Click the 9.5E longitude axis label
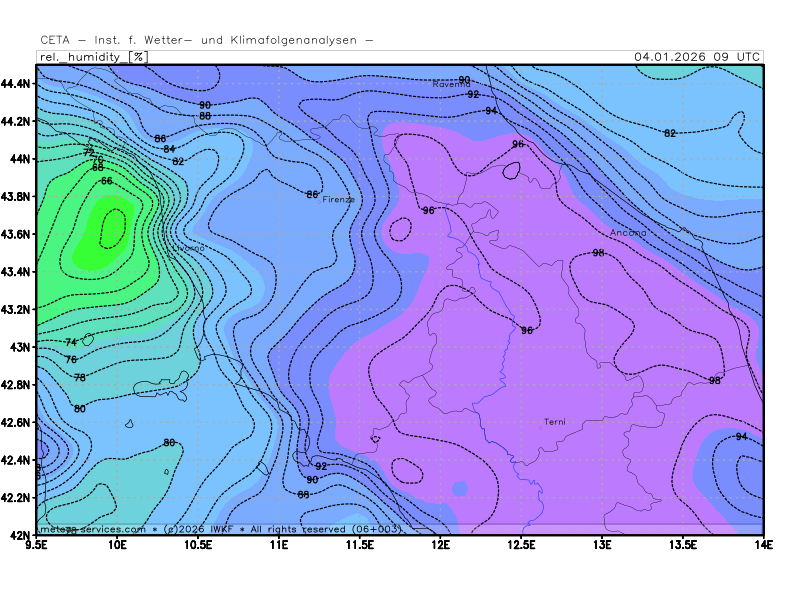The height and width of the screenshot is (600, 800). click(37, 545)
